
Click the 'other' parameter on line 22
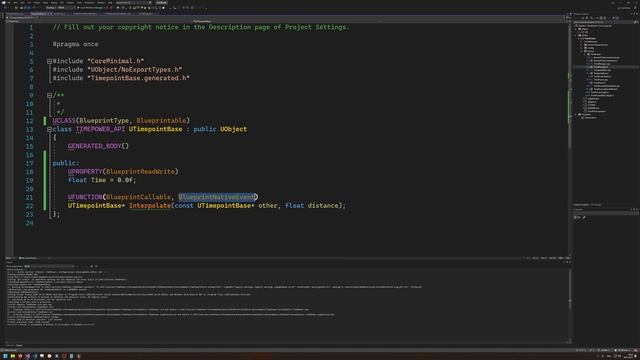[x=268, y=206]
